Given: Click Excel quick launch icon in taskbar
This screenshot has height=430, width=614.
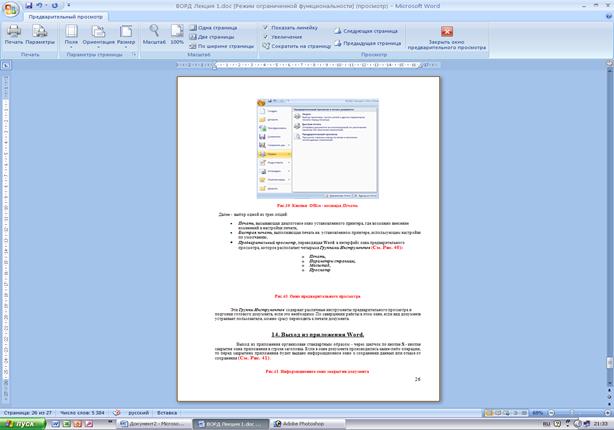Looking at the screenshot, I should [67, 424].
